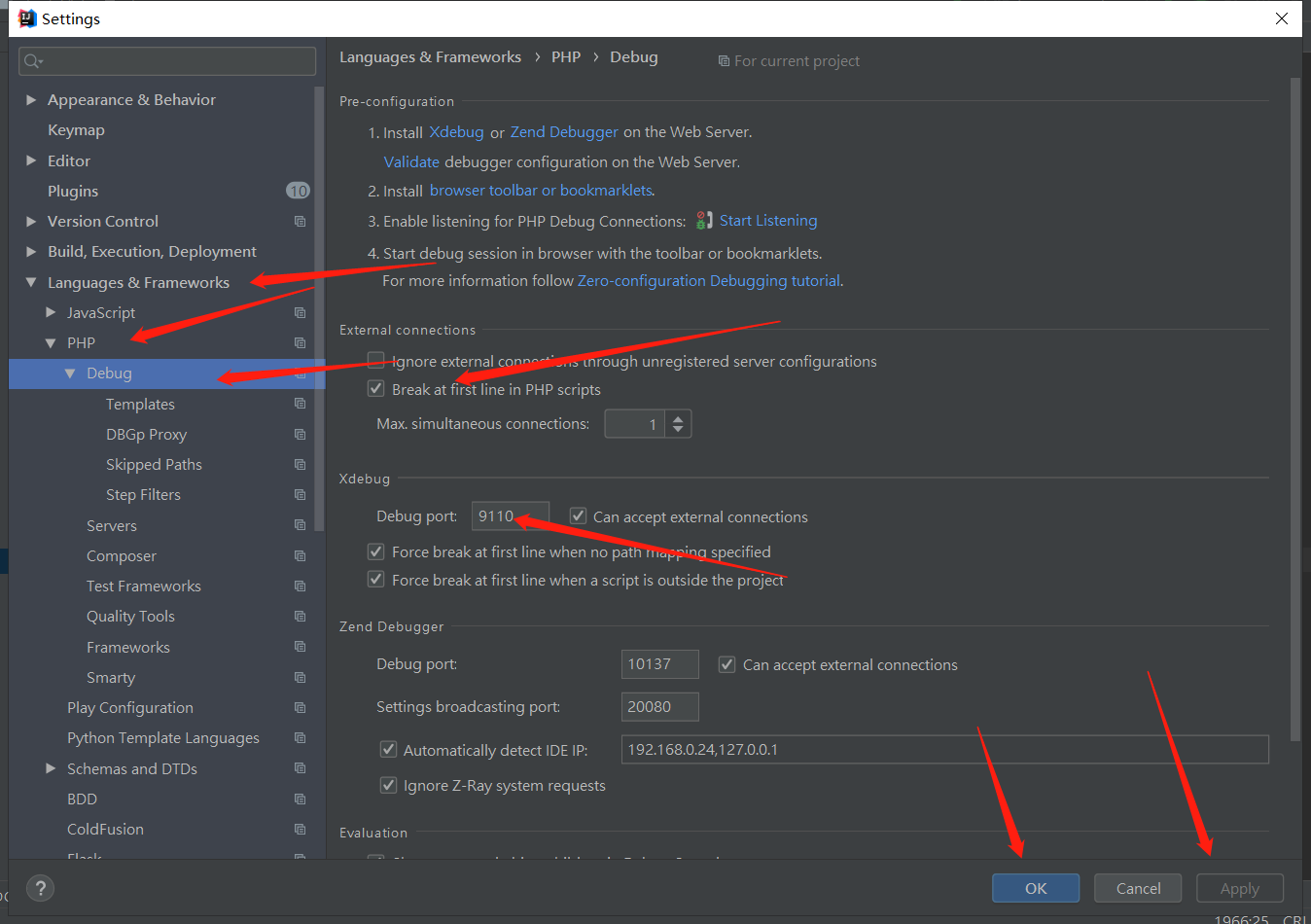The height and width of the screenshot is (924, 1311).
Task: Click the OK button
Action: tap(1036, 888)
